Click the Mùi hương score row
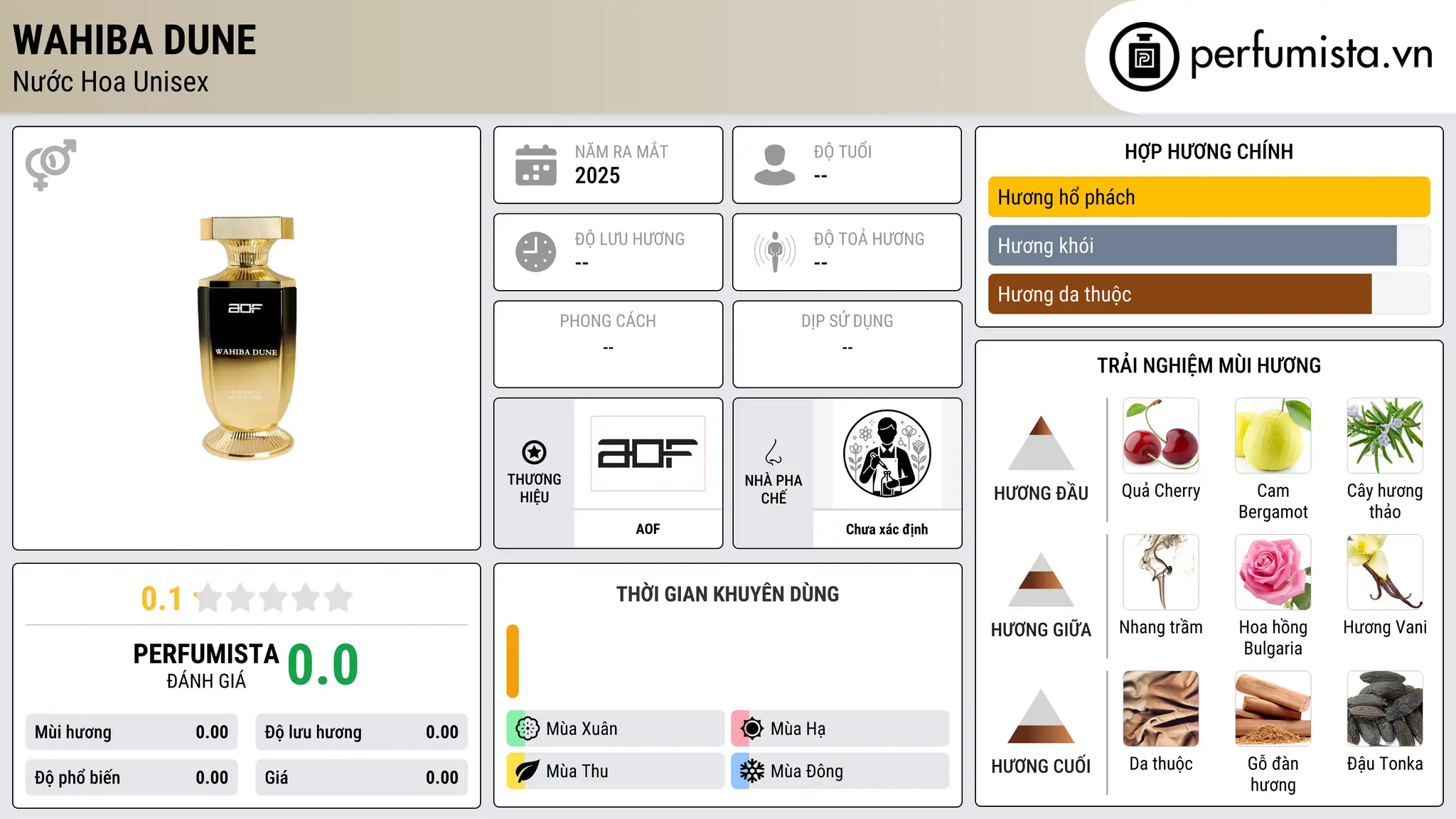 coord(132,732)
